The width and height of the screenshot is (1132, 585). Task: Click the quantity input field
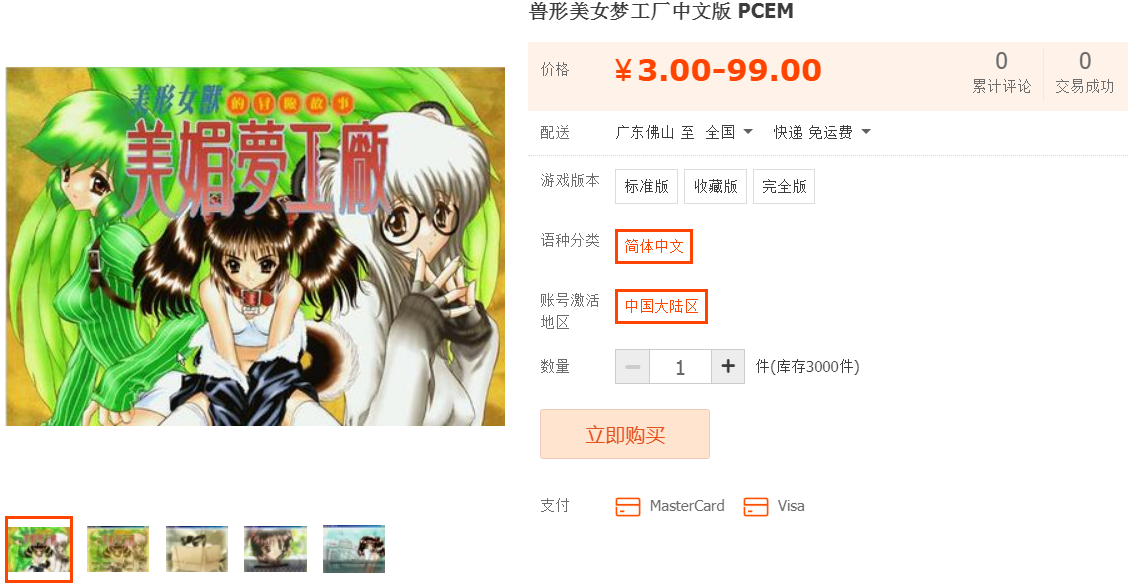pos(680,366)
